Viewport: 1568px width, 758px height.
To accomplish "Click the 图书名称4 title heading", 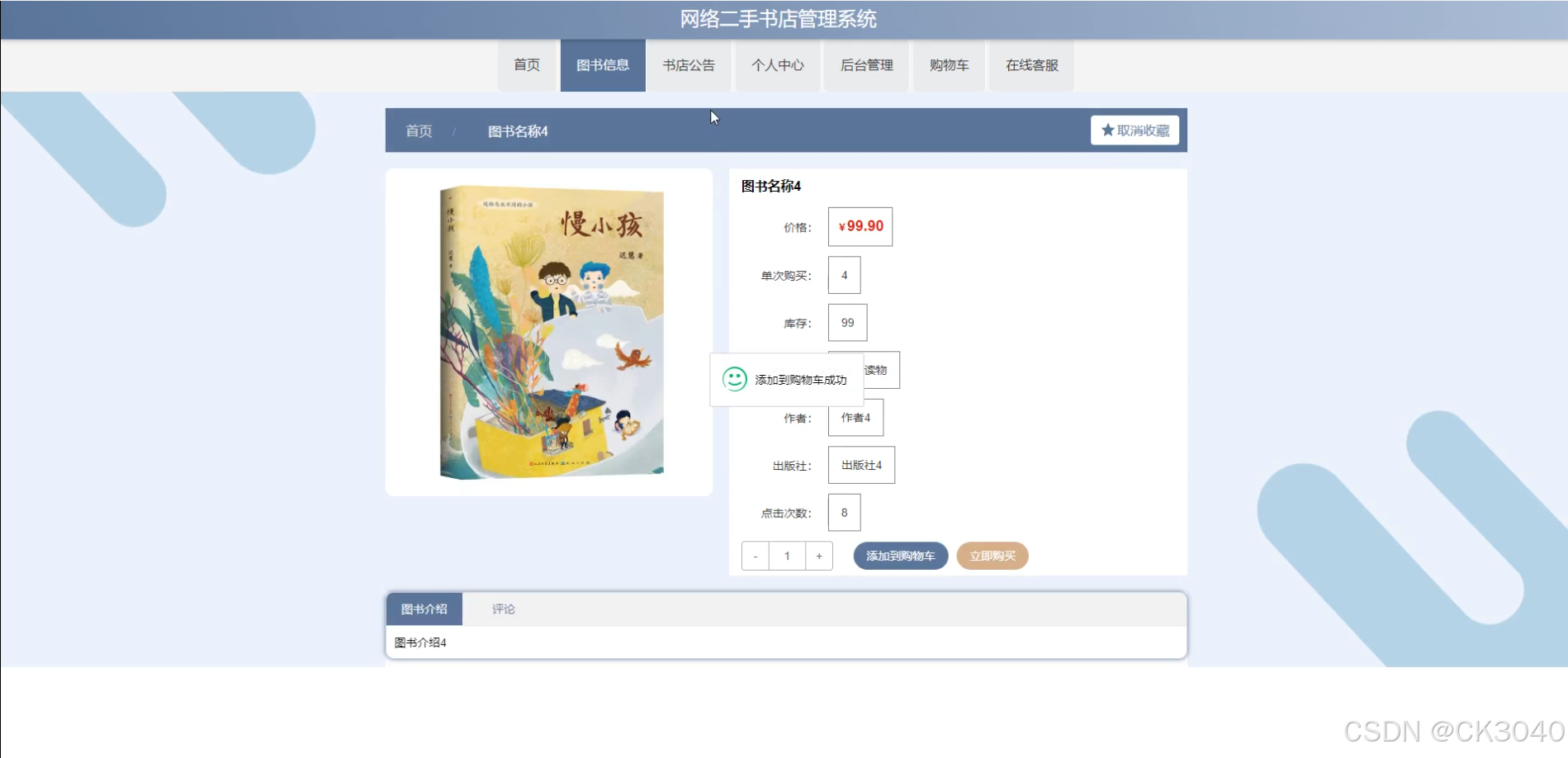I will coord(771,186).
